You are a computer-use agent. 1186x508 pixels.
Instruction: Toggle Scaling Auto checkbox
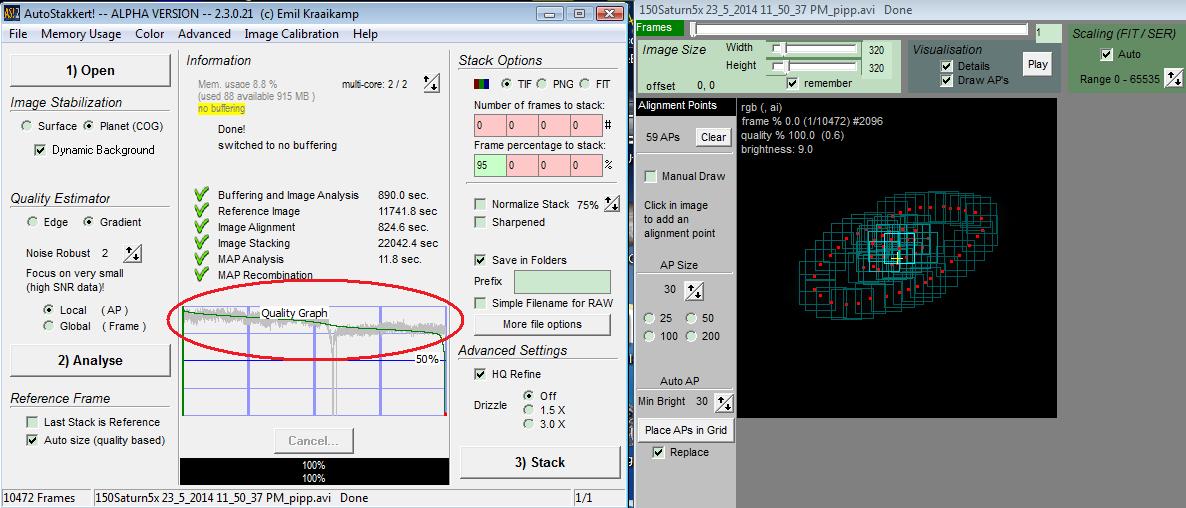[1107, 54]
